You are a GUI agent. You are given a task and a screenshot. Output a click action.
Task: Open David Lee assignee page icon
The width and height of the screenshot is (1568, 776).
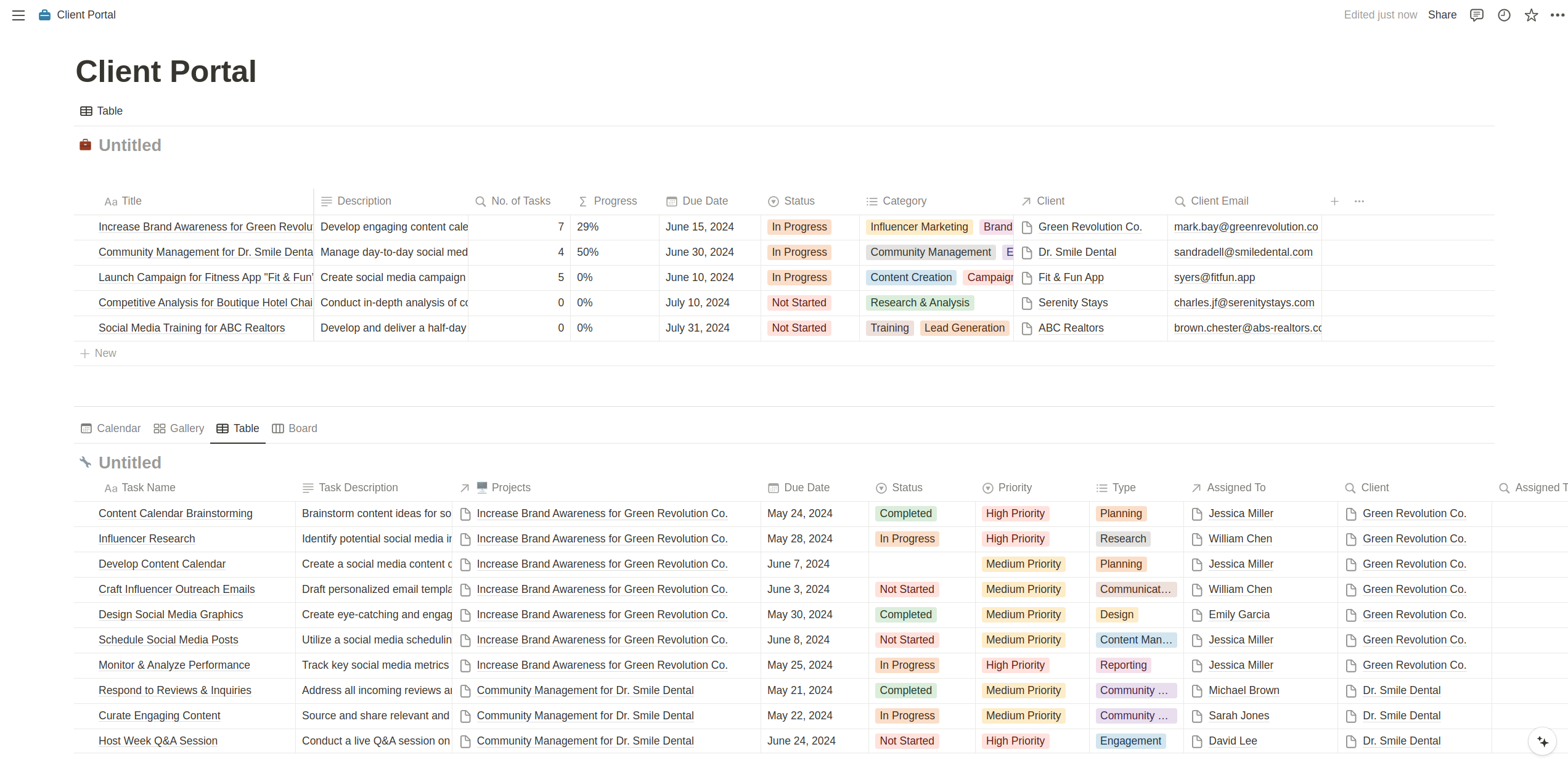[x=1197, y=741]
